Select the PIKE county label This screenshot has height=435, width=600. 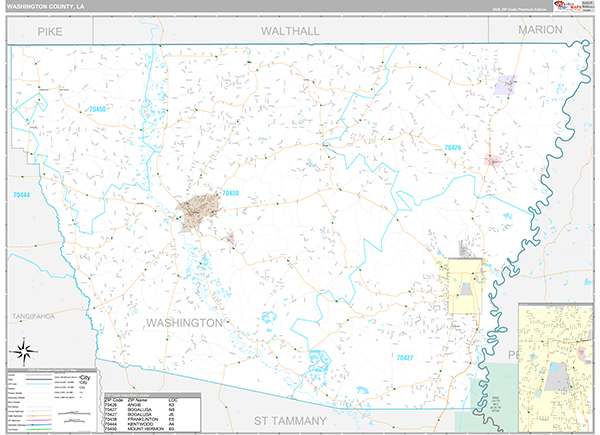click(x=50, y=31)
